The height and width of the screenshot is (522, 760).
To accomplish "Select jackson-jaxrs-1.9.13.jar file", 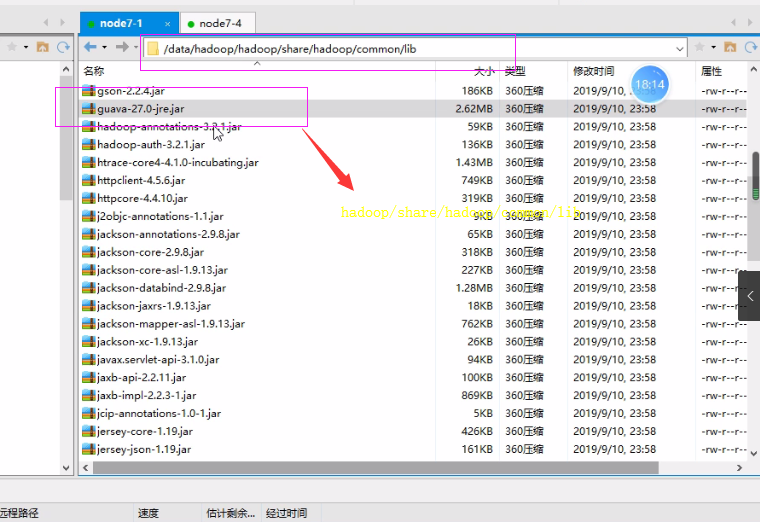I will (x=154, y=306).
